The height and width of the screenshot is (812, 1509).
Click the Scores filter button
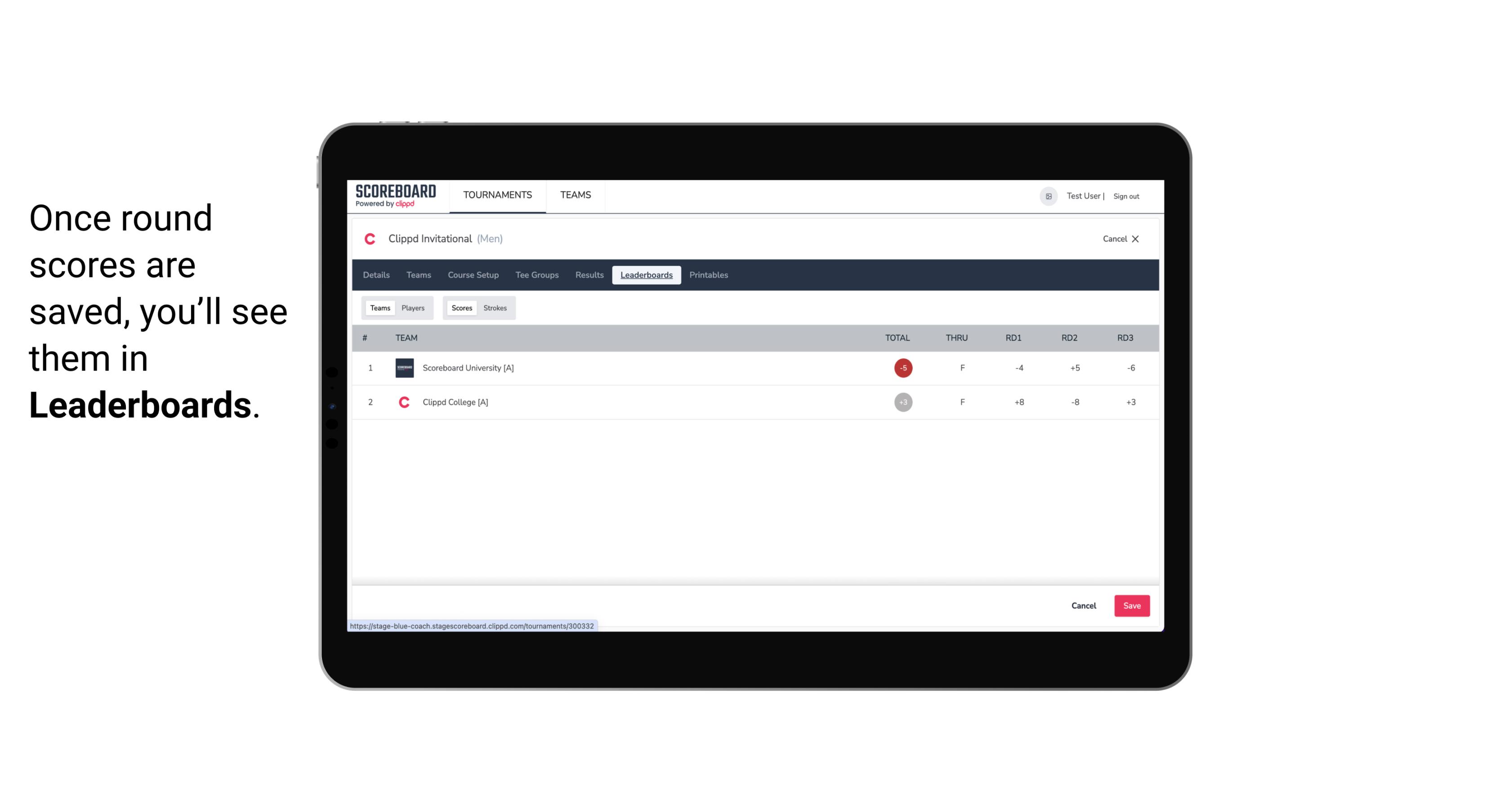[x=462, y=308]
